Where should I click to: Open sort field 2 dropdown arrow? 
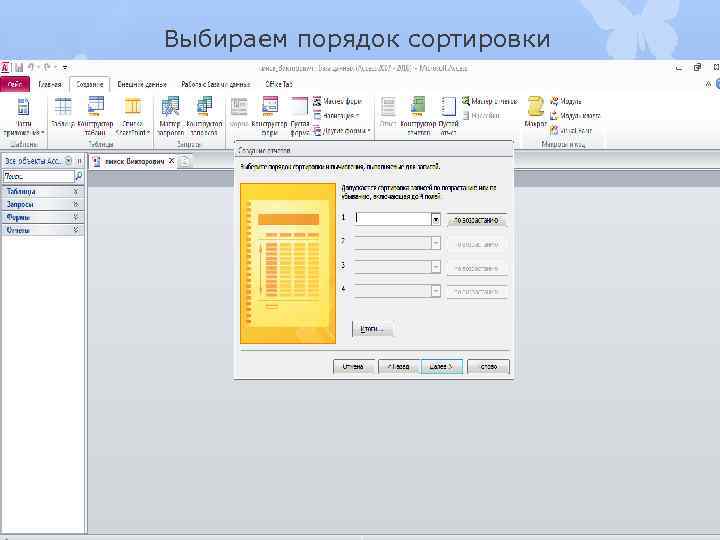(435, 243)
